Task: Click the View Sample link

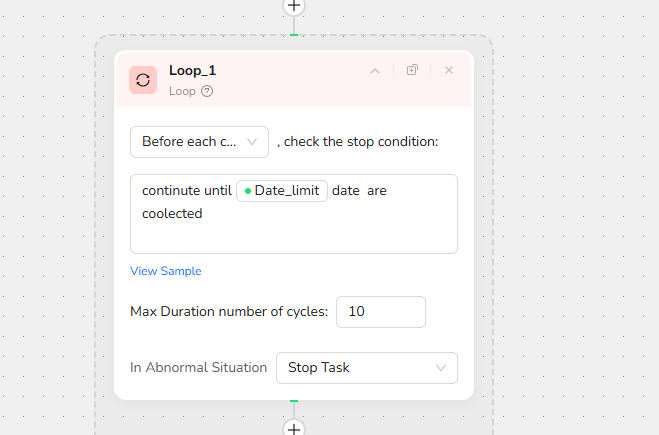Action: [x=165, y=271]
